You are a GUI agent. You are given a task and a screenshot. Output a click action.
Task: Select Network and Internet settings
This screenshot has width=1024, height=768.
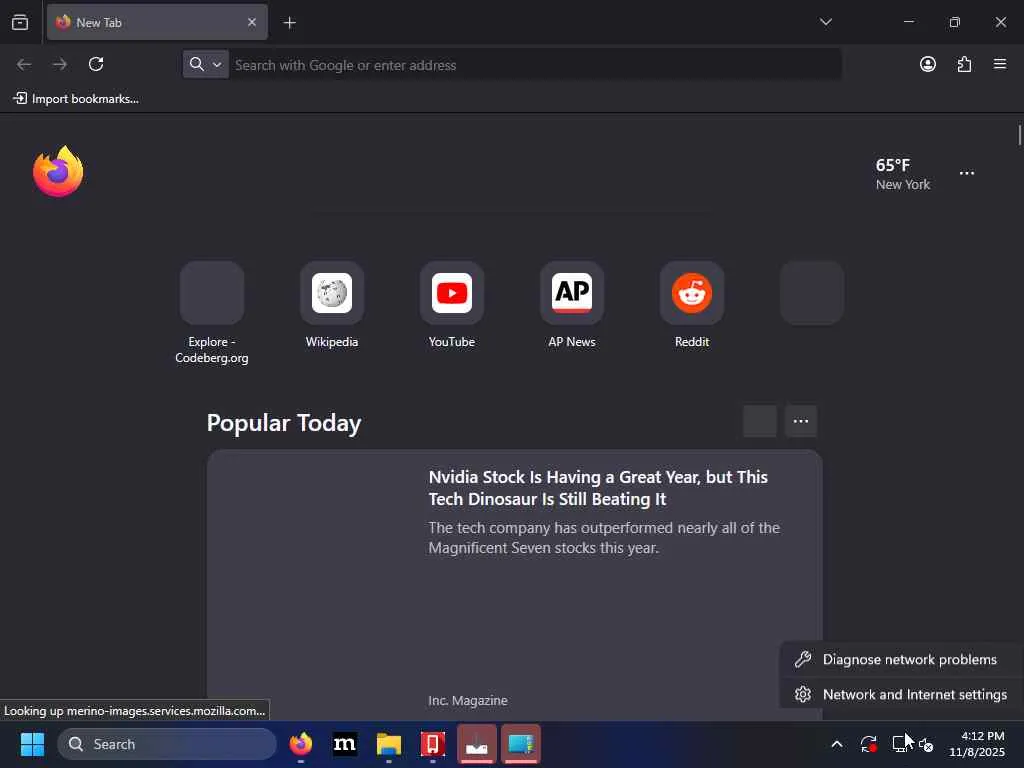tap(901, 694)
